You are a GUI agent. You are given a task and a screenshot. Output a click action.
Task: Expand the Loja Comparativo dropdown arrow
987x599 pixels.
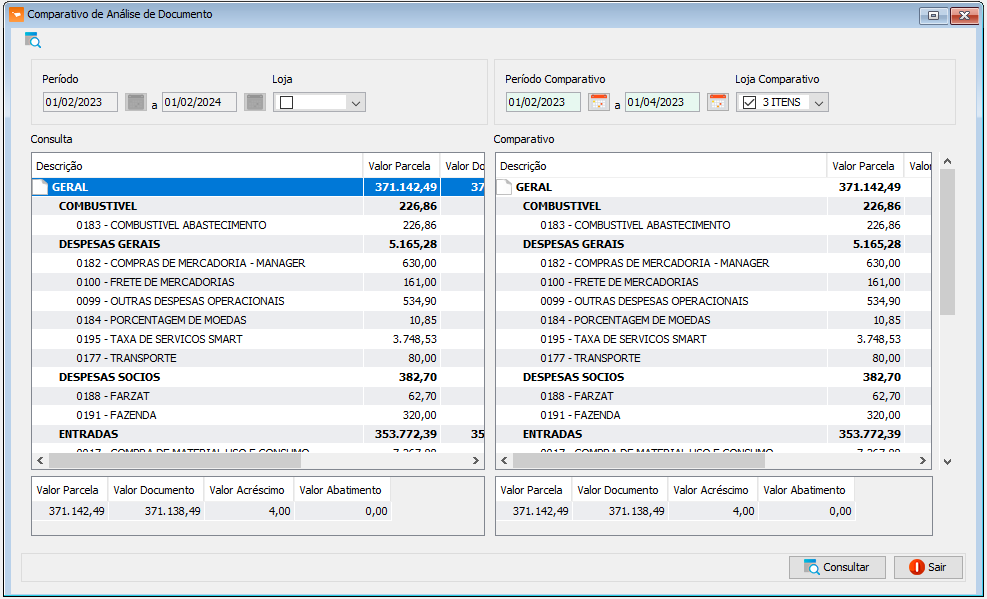(819, 103)
